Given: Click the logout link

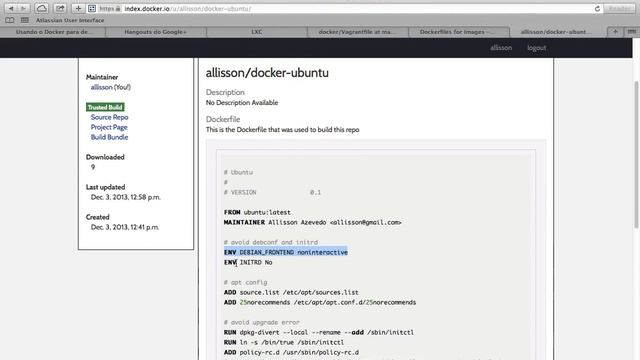Looking at the screenshot, I should pos(536,48).
